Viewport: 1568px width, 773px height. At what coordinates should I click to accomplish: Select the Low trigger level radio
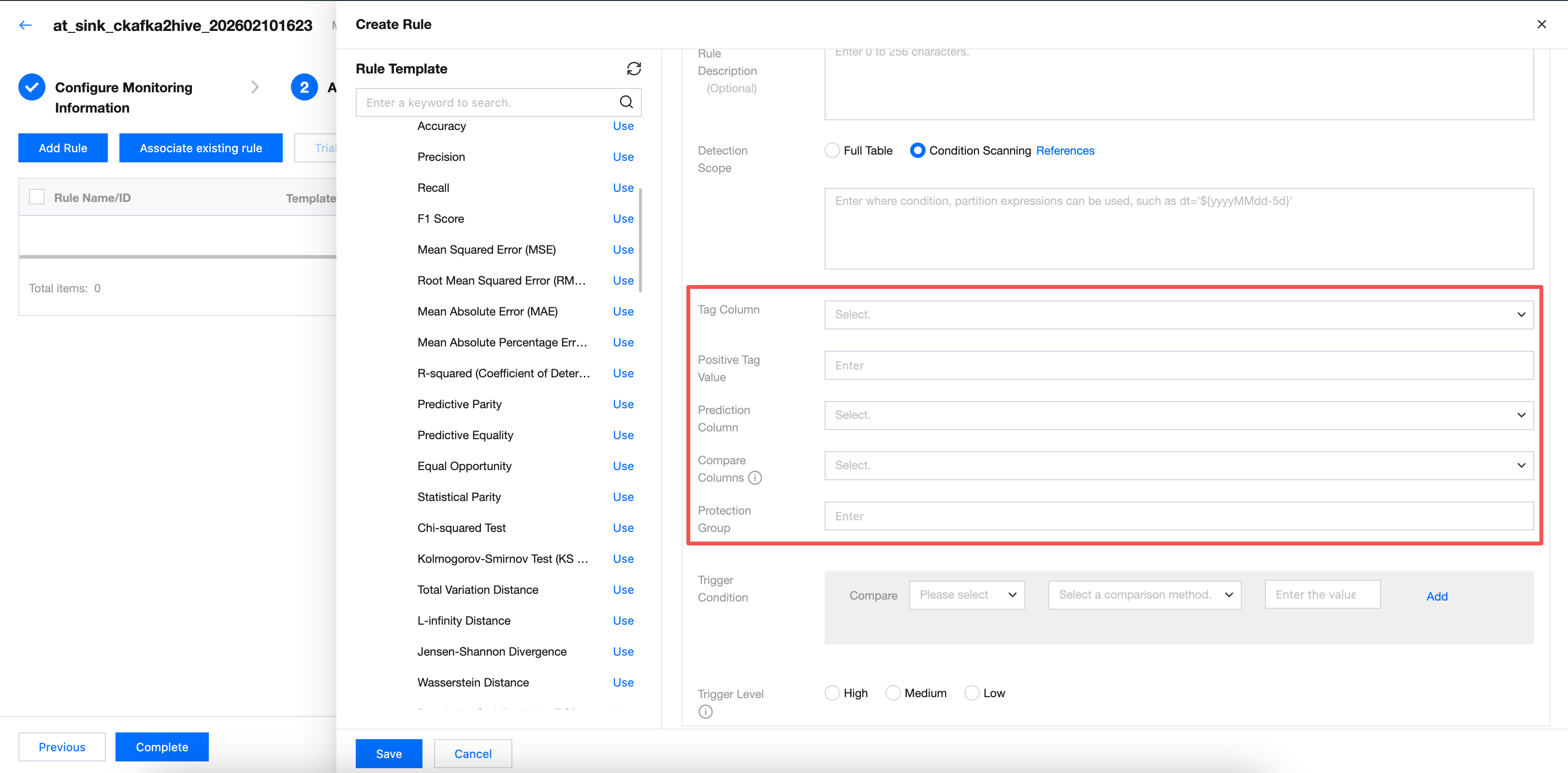(x=972, y=693)
